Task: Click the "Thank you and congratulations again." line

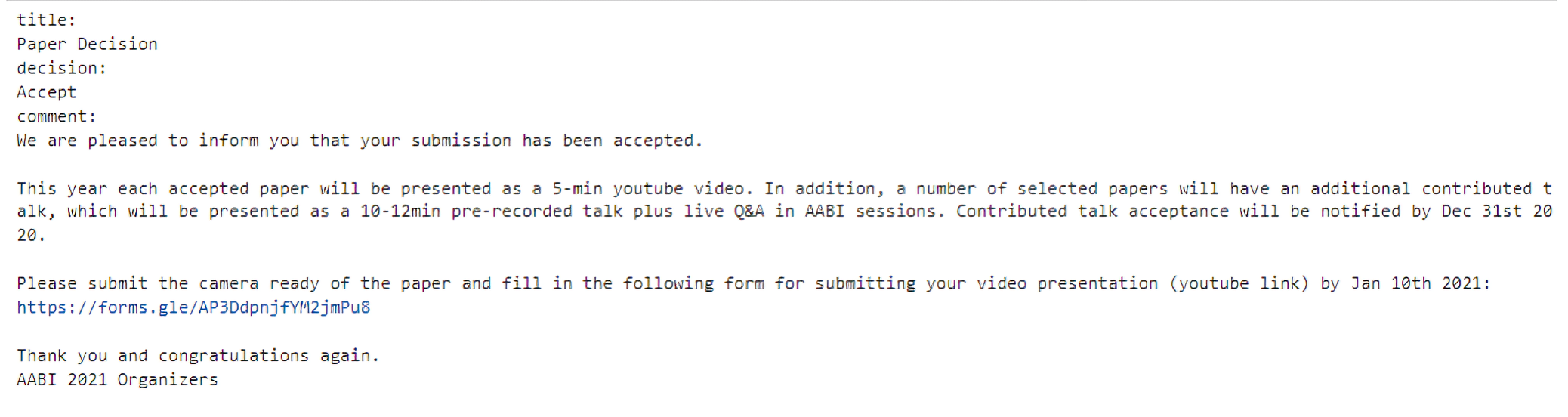Action: 198,356
